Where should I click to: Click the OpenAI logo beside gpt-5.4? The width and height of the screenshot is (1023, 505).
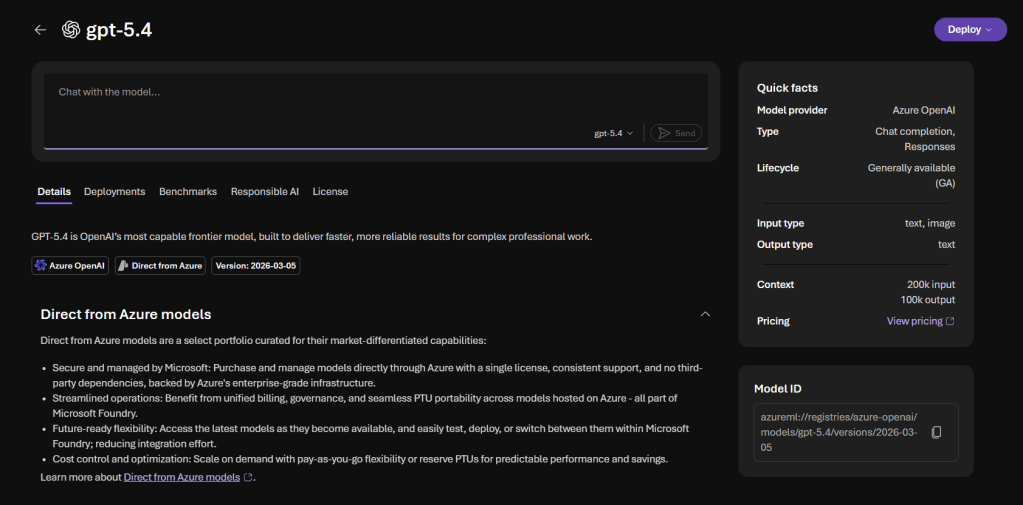pos(71,30)
